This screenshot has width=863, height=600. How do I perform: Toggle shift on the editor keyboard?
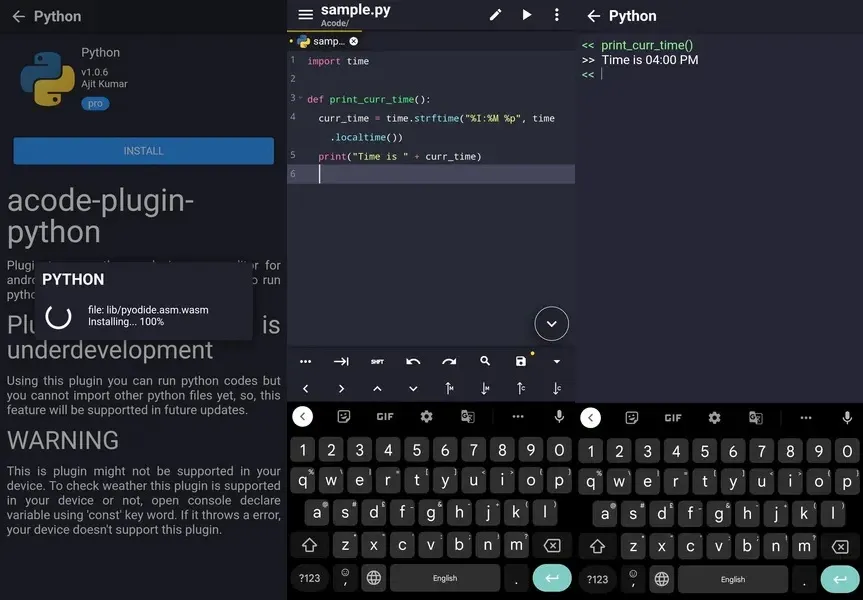(x=309, y=546)
